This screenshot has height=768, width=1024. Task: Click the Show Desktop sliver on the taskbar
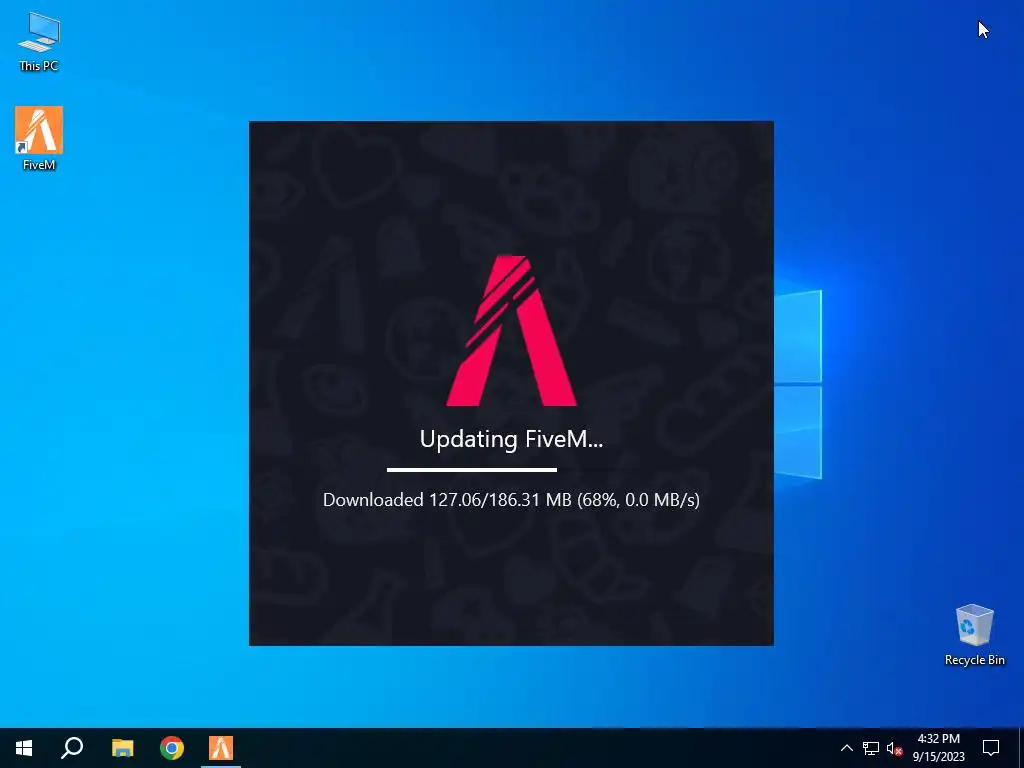[x=1021, y=748]
